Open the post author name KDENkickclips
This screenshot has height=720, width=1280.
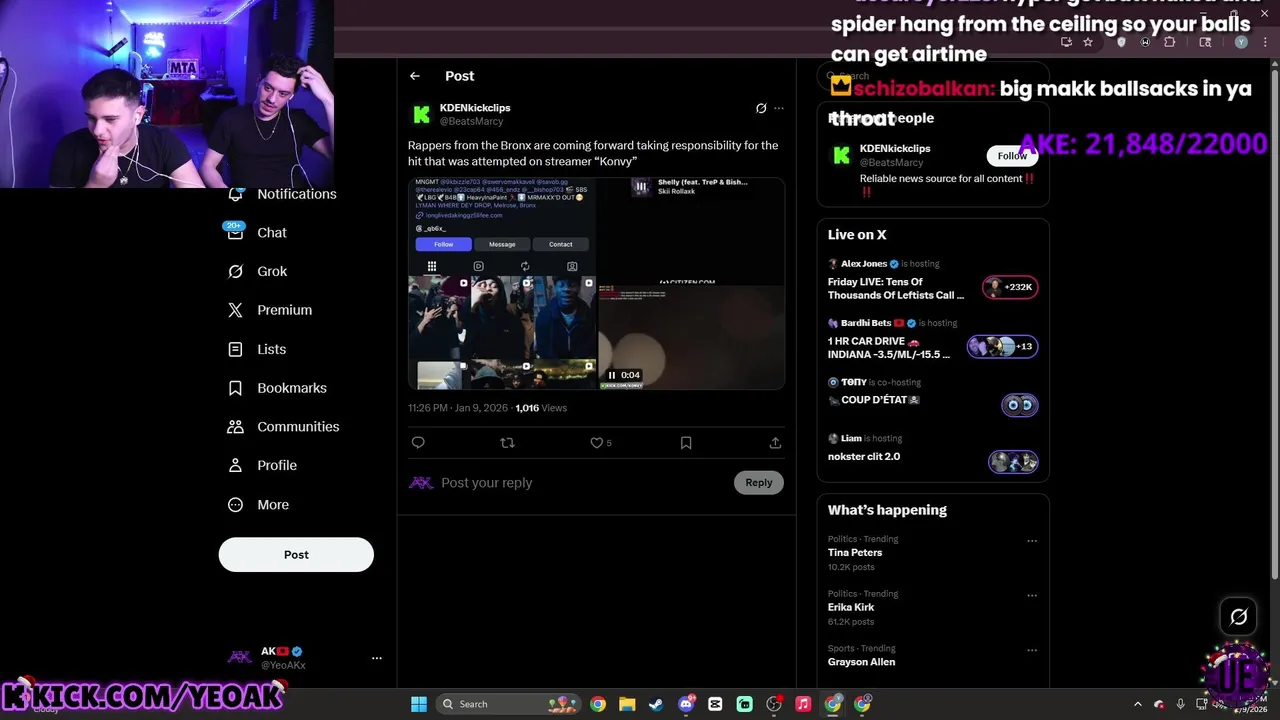[x=475, y=108]
